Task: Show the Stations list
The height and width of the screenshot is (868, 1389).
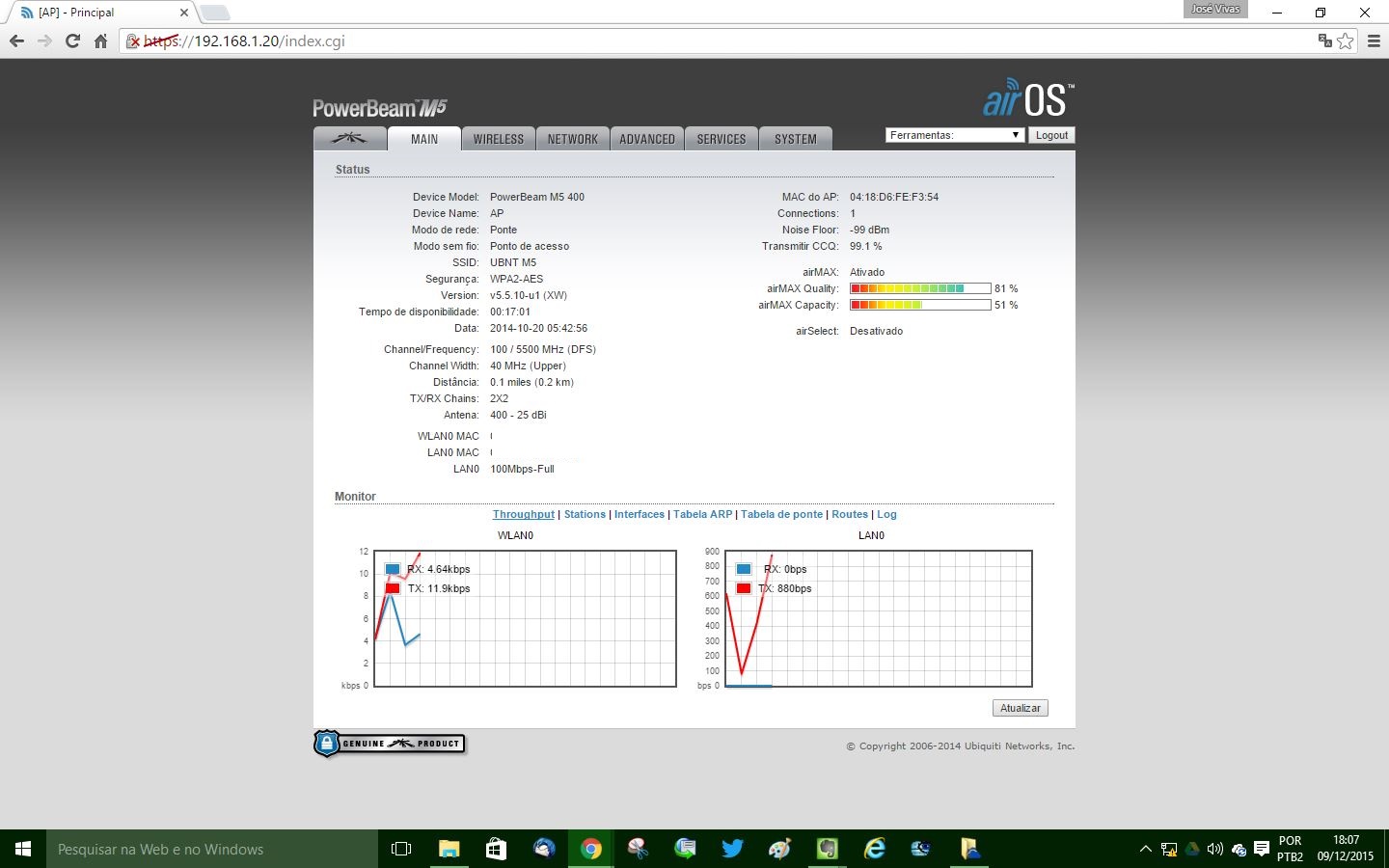Action: [x=585, y=514]
